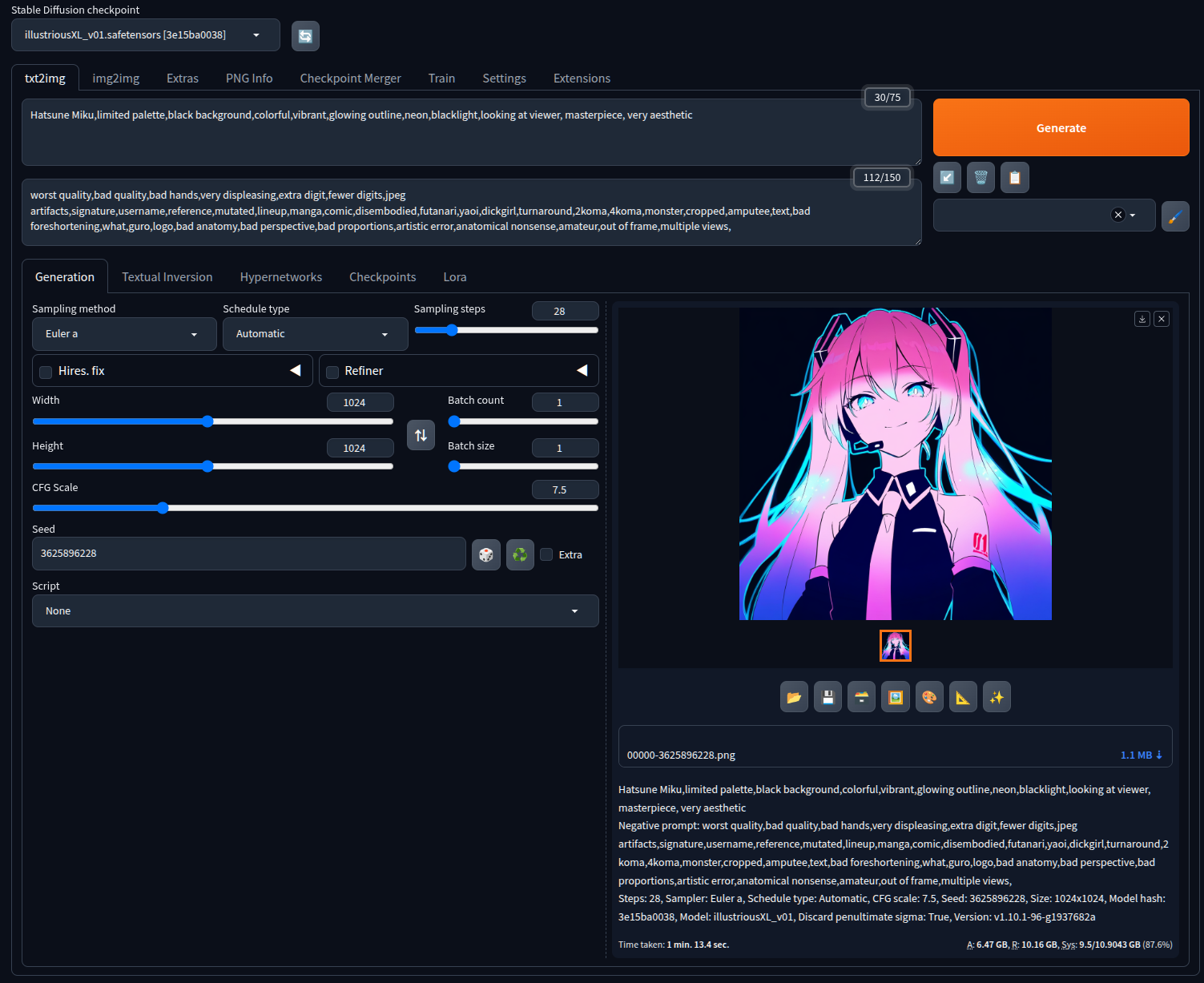Screen dimensions: 1204x983
Task: Open the images output folder
Action: tap(794, 697)
